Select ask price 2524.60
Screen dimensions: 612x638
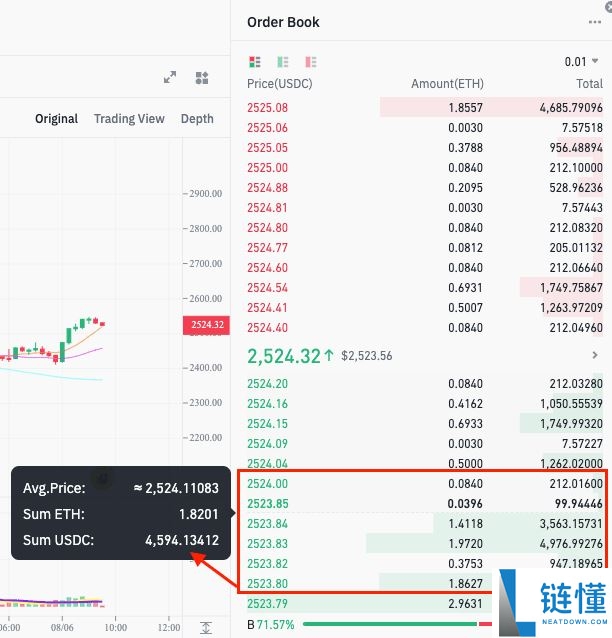267,268
